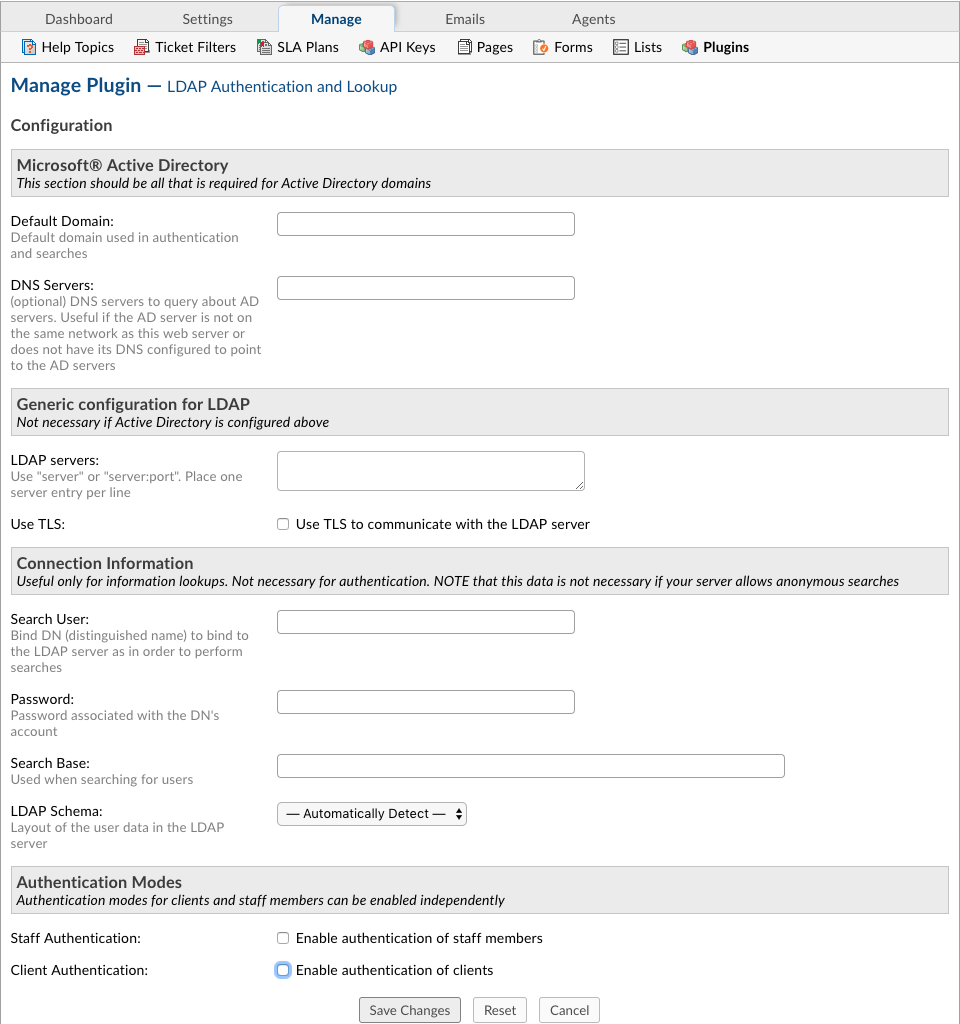This screenshot has width=960, height=1024.
Task: Enable authentication of staff members
Action: 283,938
